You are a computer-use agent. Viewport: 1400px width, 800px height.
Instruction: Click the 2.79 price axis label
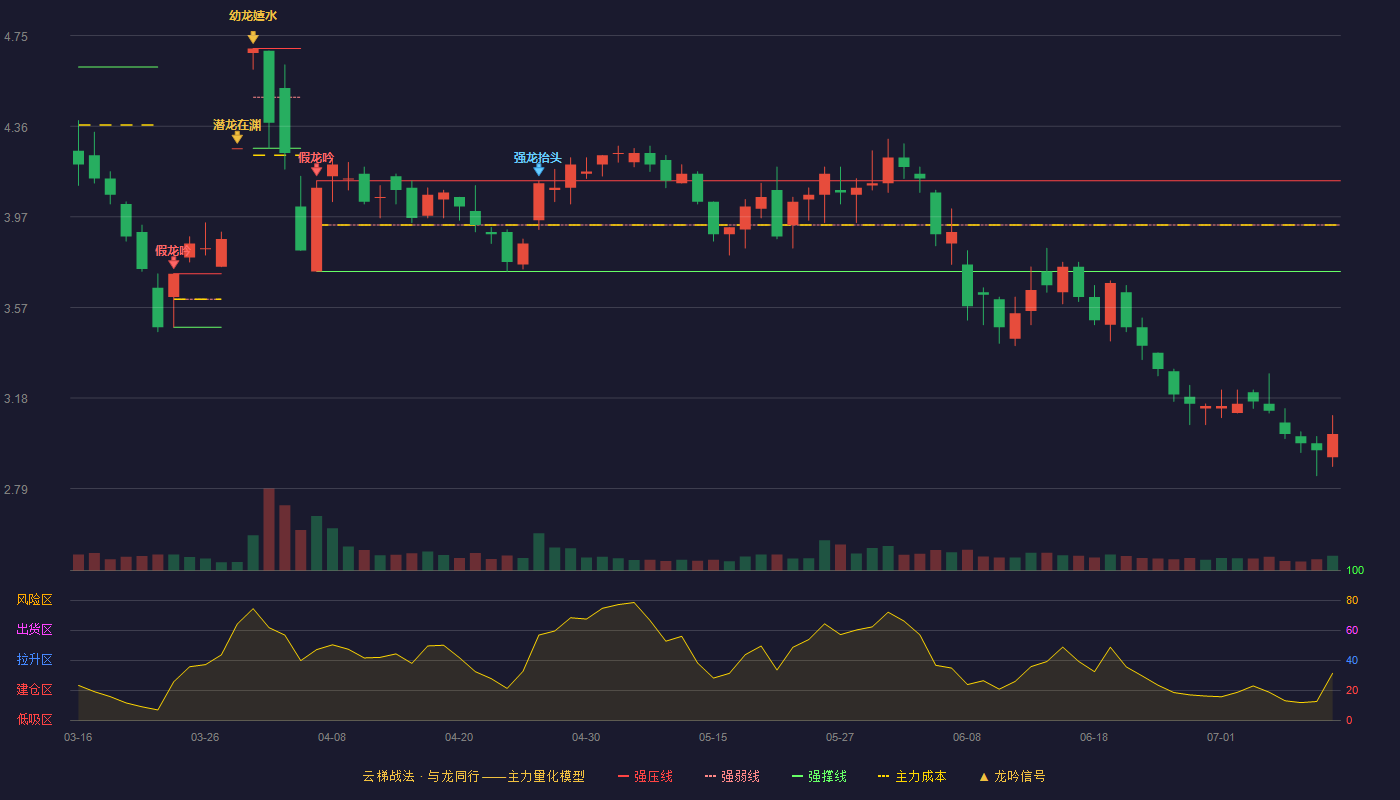click(16, 490)
